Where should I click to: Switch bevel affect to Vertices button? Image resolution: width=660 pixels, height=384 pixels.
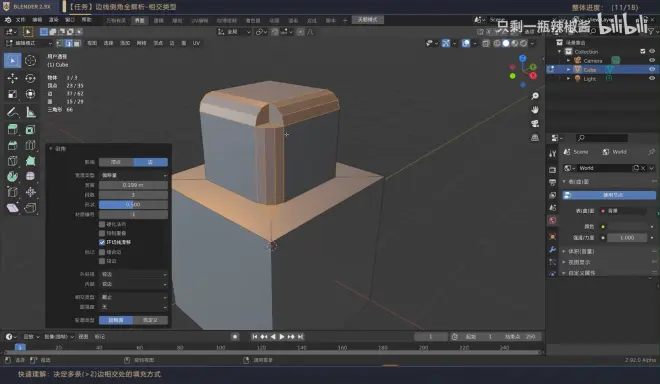pyautogui.click(x=116, y=162)
